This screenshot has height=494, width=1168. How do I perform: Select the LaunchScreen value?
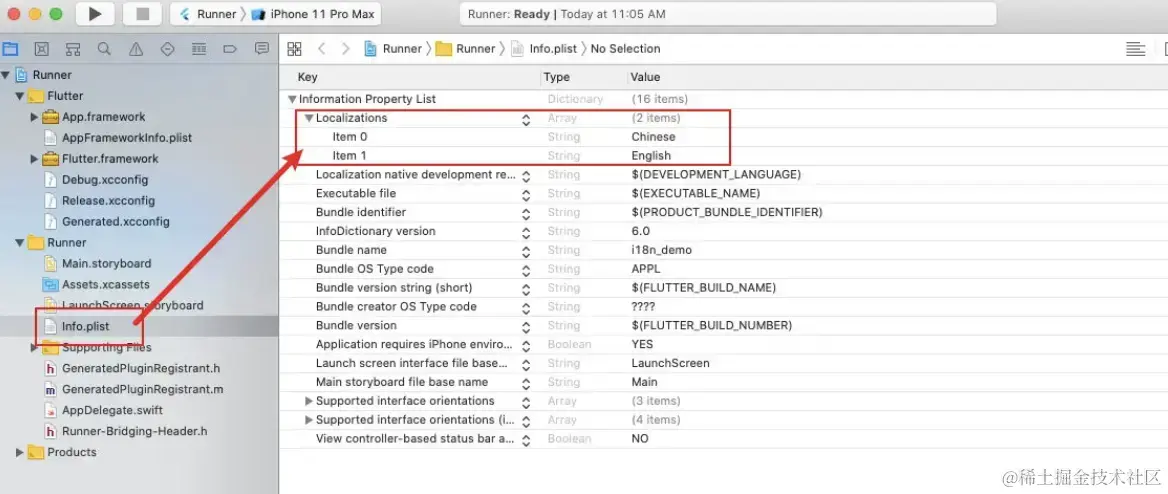(x=670, y=363)
